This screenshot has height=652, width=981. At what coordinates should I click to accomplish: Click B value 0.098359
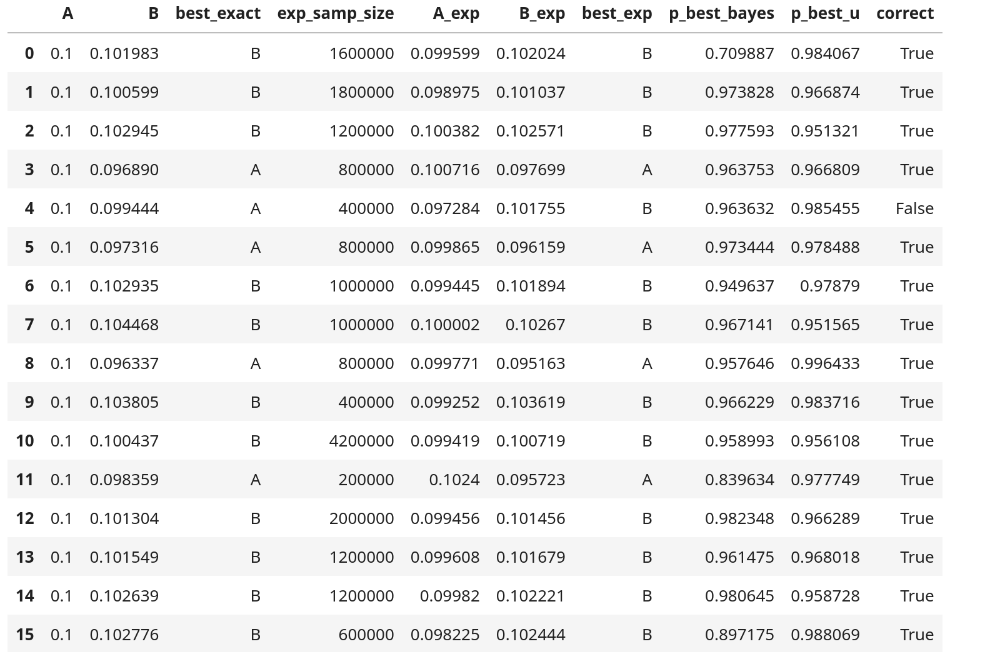[x=124, y=480]
